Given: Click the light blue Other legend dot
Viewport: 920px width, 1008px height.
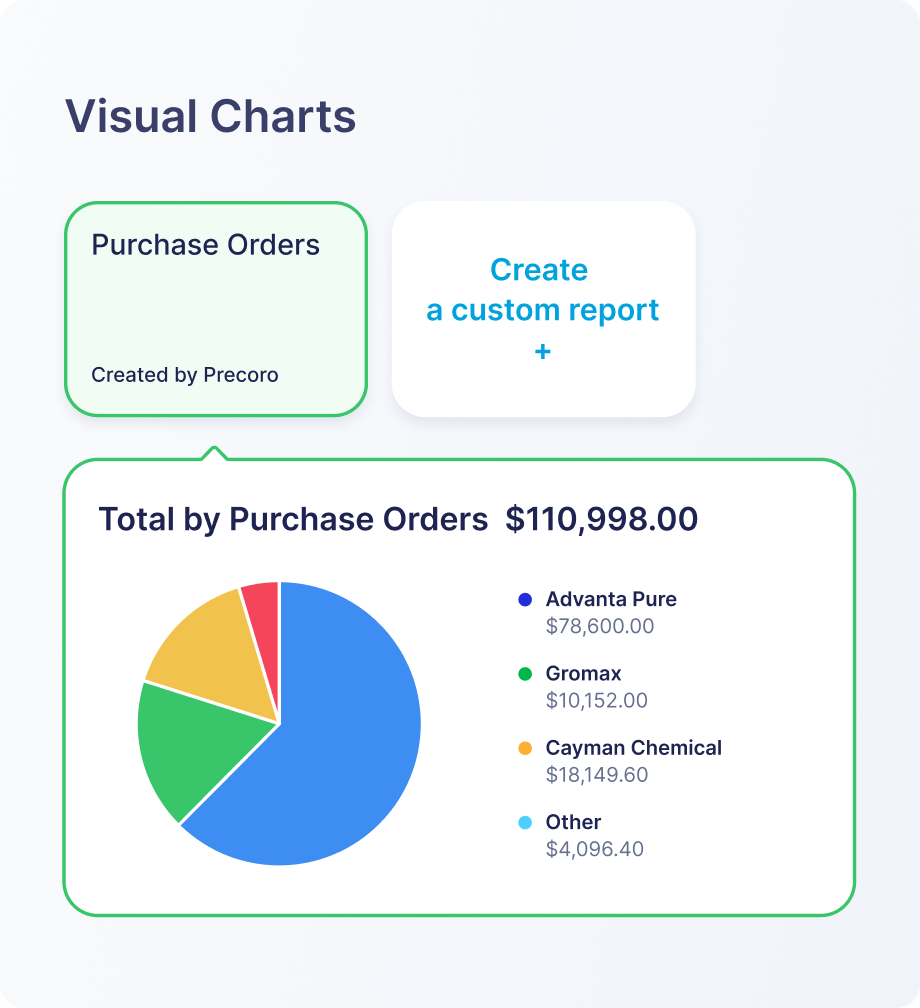Looking at the screenshot, I should click(525, 822).
